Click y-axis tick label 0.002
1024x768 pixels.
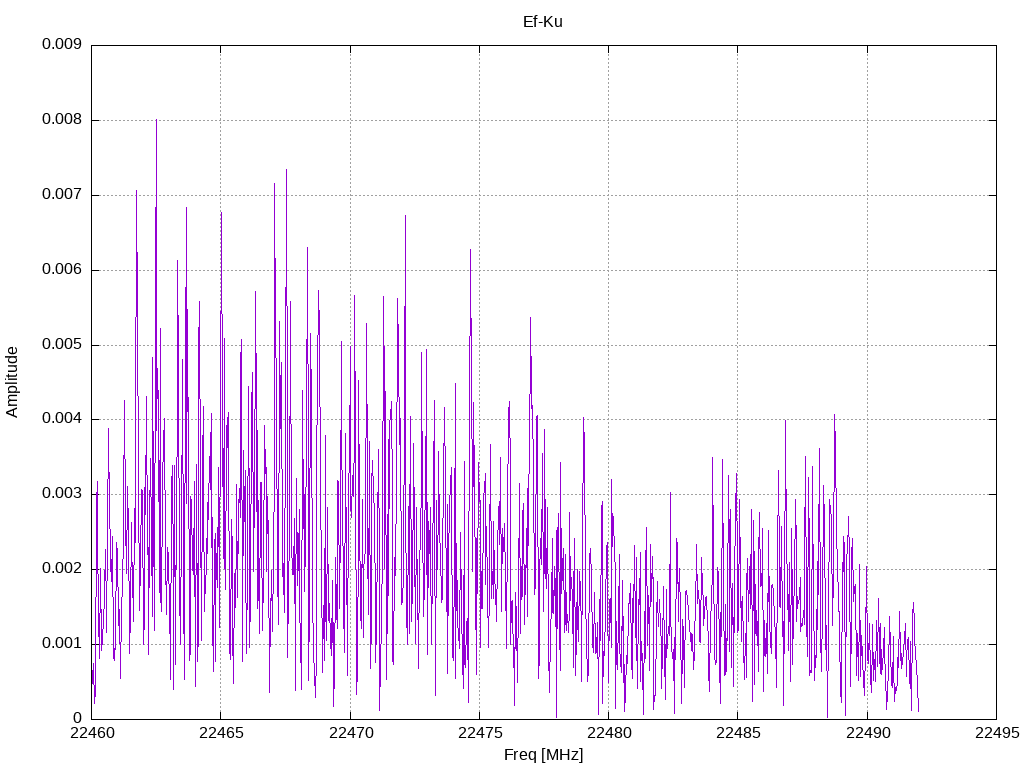62,569
